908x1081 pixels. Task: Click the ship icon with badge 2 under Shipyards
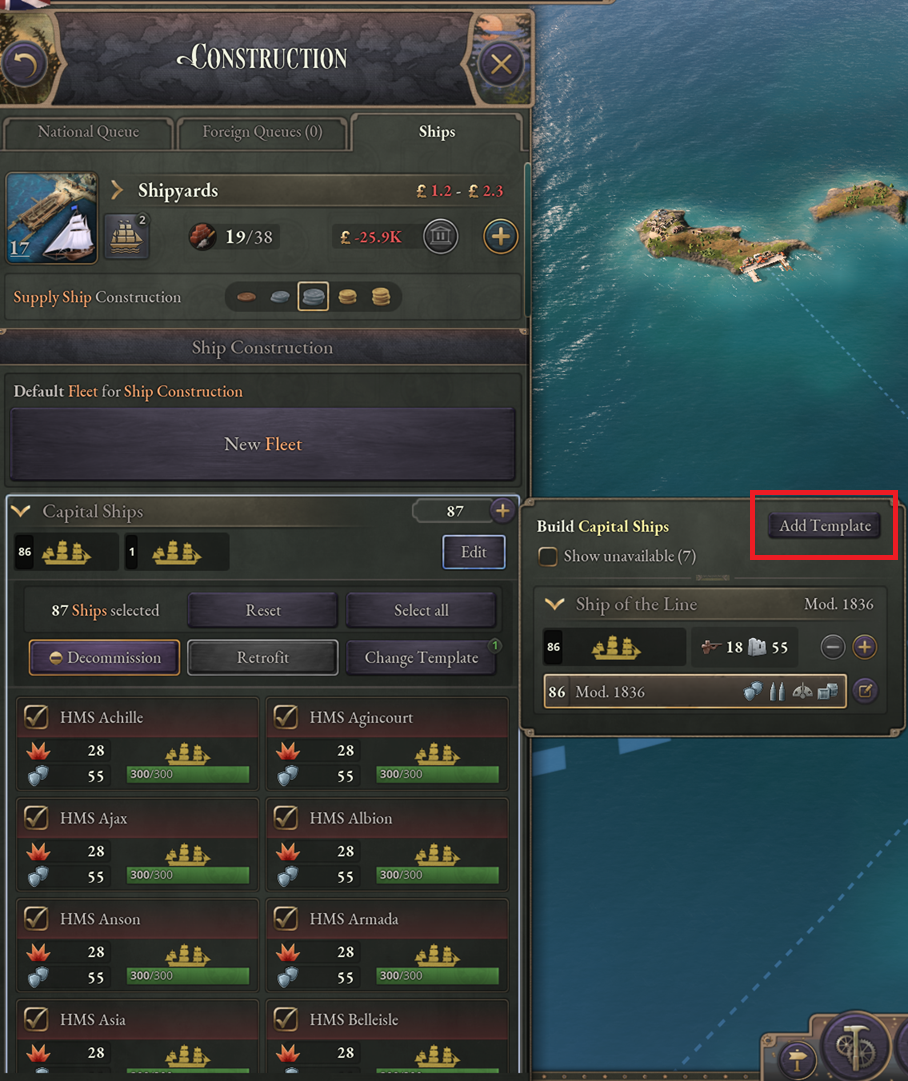point(127,236)
